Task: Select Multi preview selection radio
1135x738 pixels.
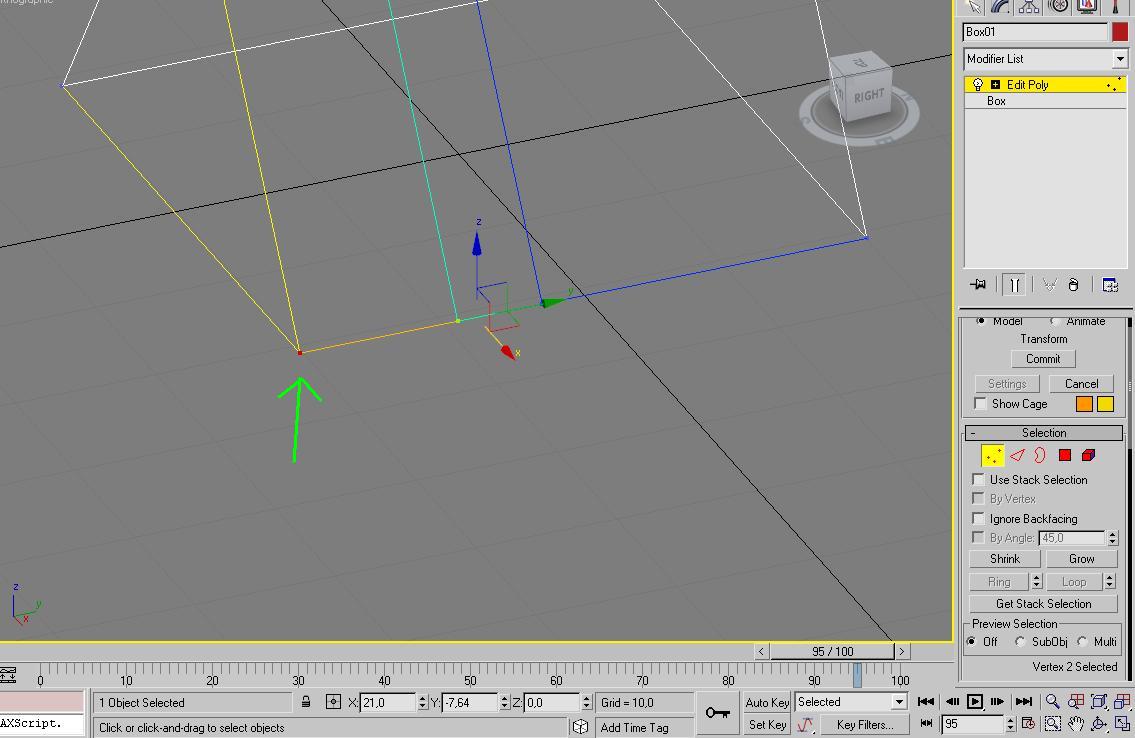Action: pyautogui.click(x=1082, y=642)
